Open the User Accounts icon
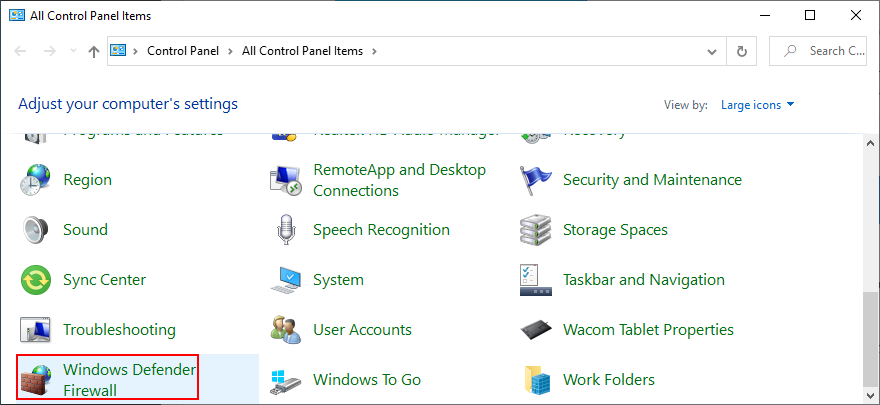 tap(287, 330)
